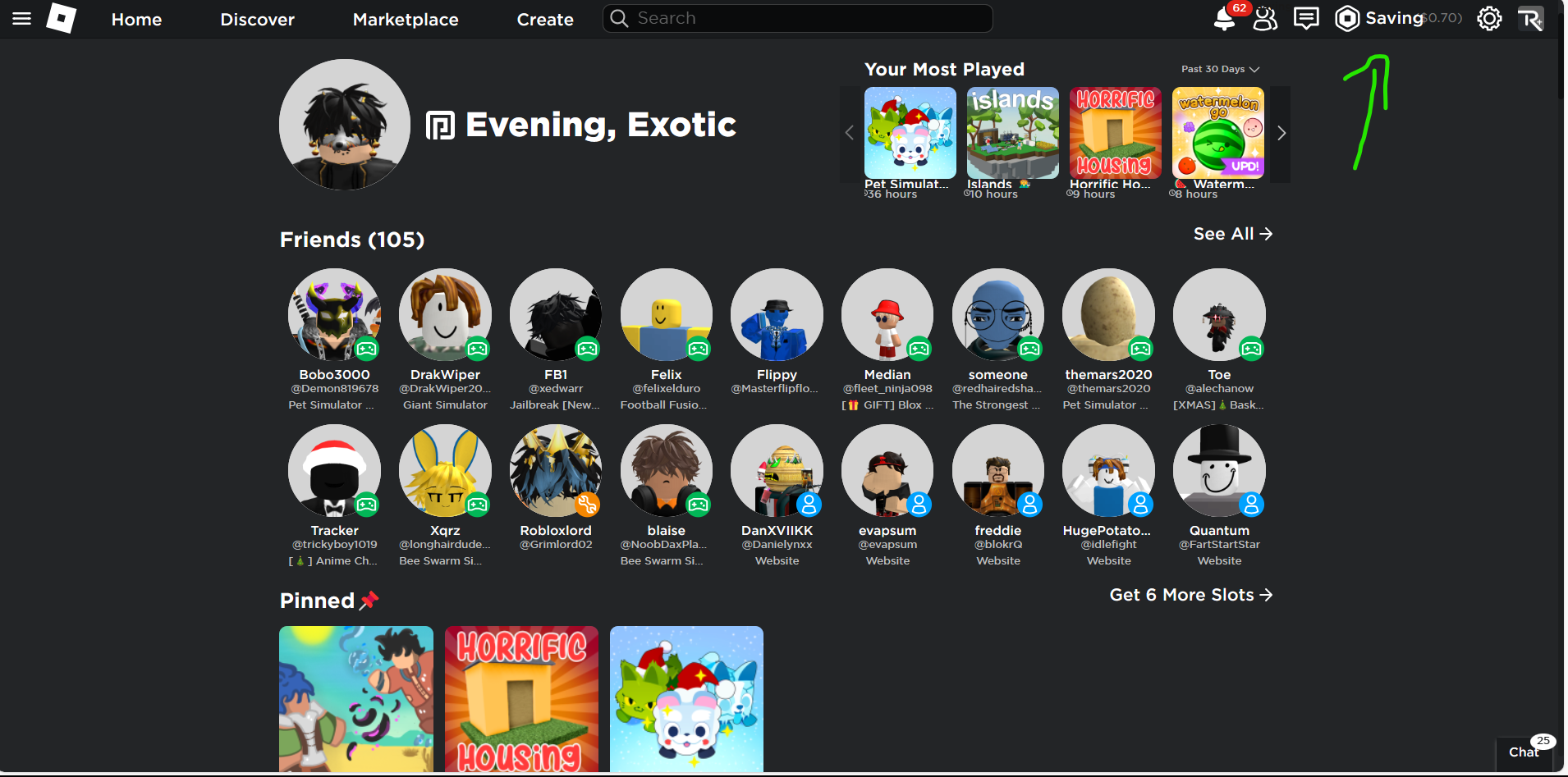Image resolution: width=1568 pixels, height=777 pixels.
Task: Click Tracker's in-game status badge
Action: point(367,505)
